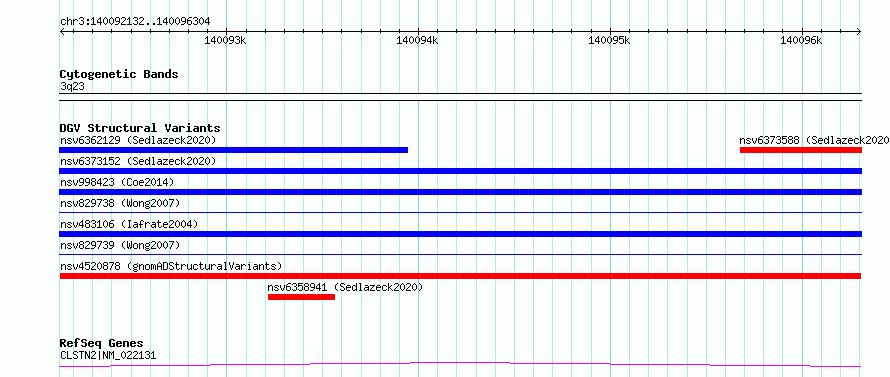Open nsv483106 (Iafrate2004) variant label
The width and height of the screenshot is (890, 377).
coord(129,224)
